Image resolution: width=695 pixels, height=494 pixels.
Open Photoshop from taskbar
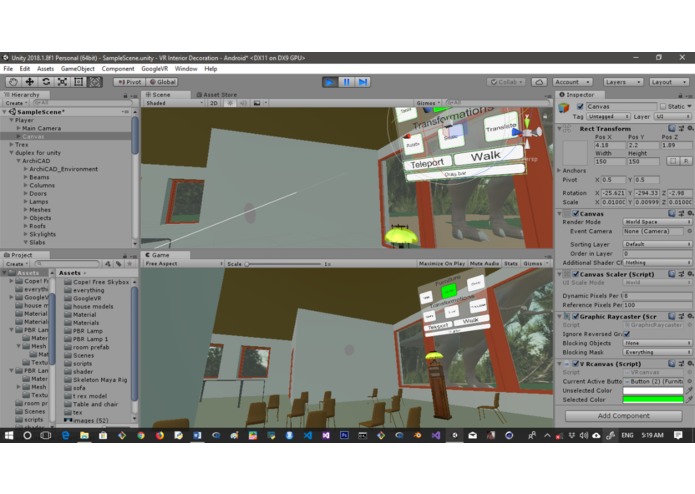pos(344,436)
